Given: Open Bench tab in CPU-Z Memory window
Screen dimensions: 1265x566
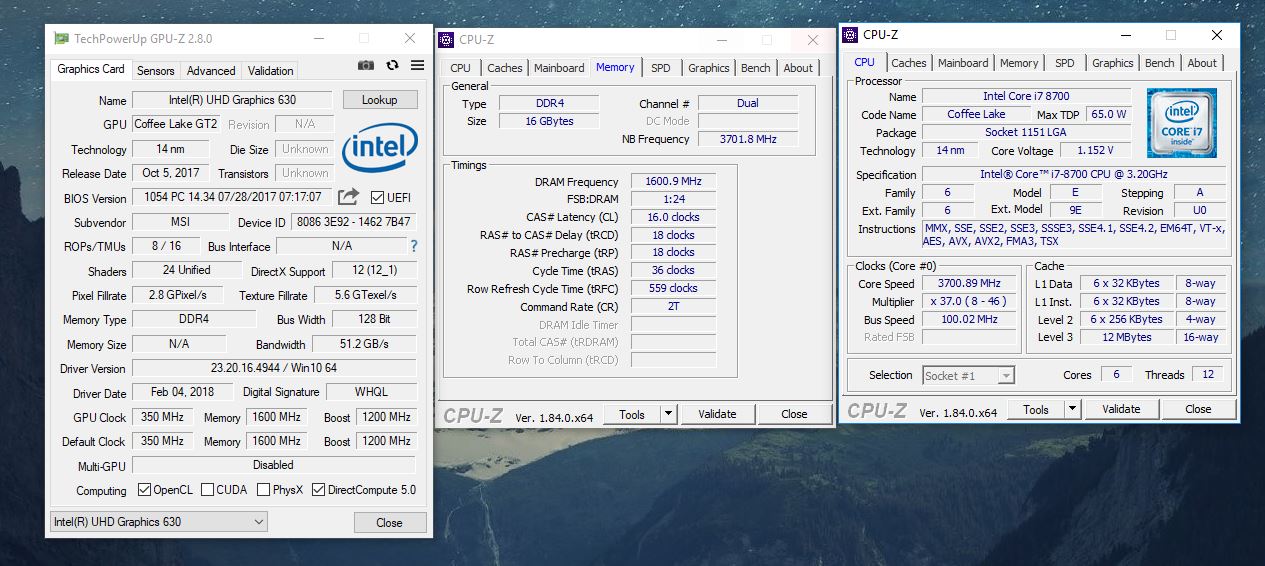Looking at the screenshot, I should 756,68.
